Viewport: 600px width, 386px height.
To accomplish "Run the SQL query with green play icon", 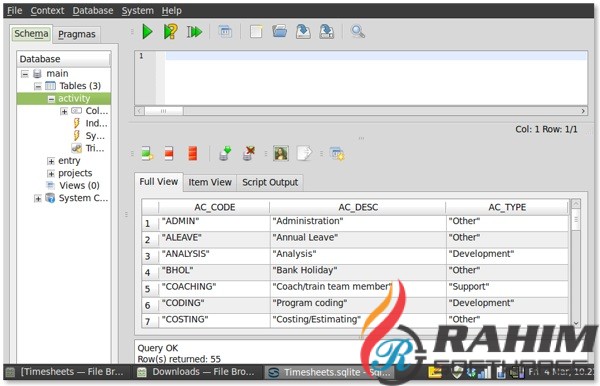I will [147, 31].
